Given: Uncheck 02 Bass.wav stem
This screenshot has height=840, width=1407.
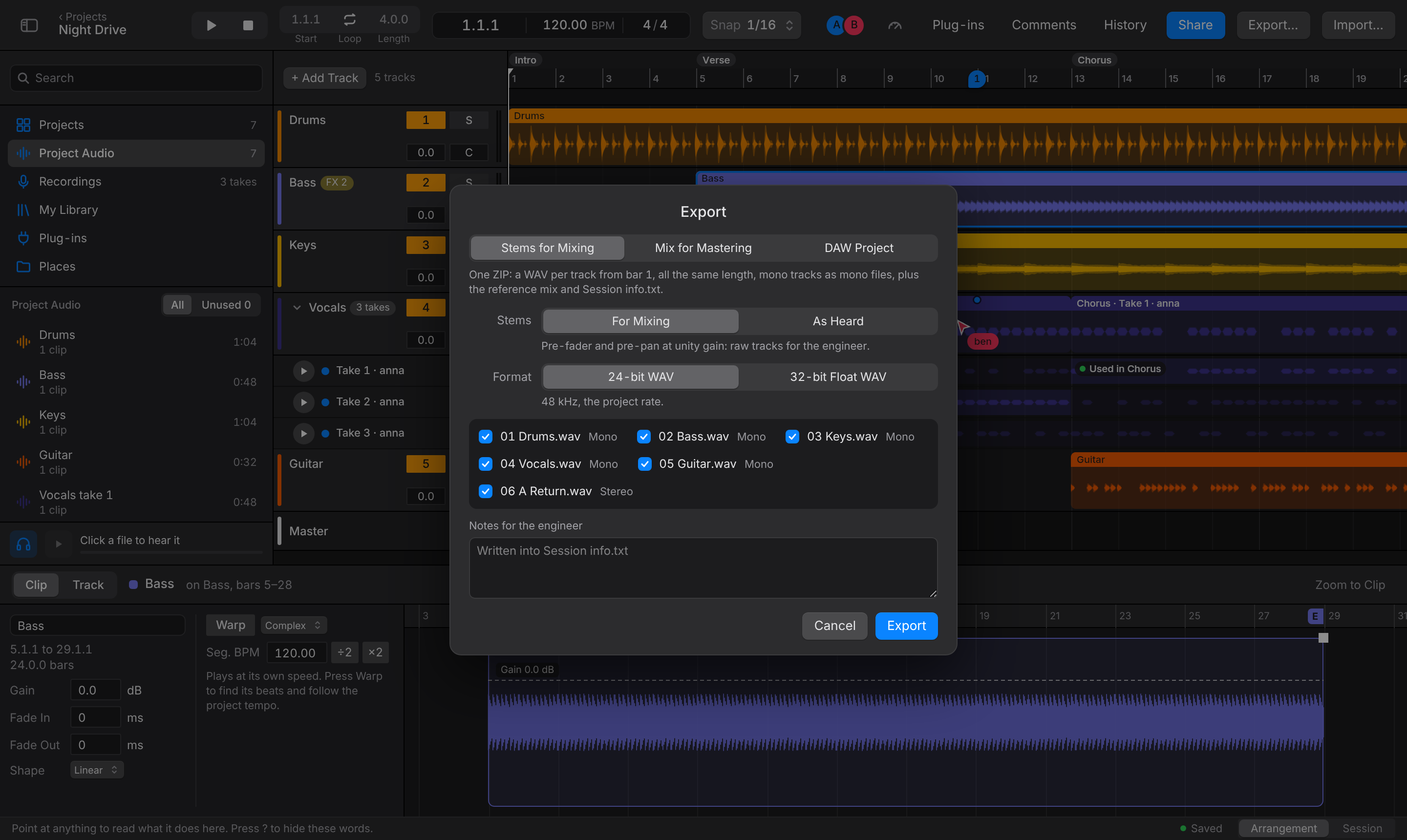Looking at the screenshot, I should [x=643, y=437].
